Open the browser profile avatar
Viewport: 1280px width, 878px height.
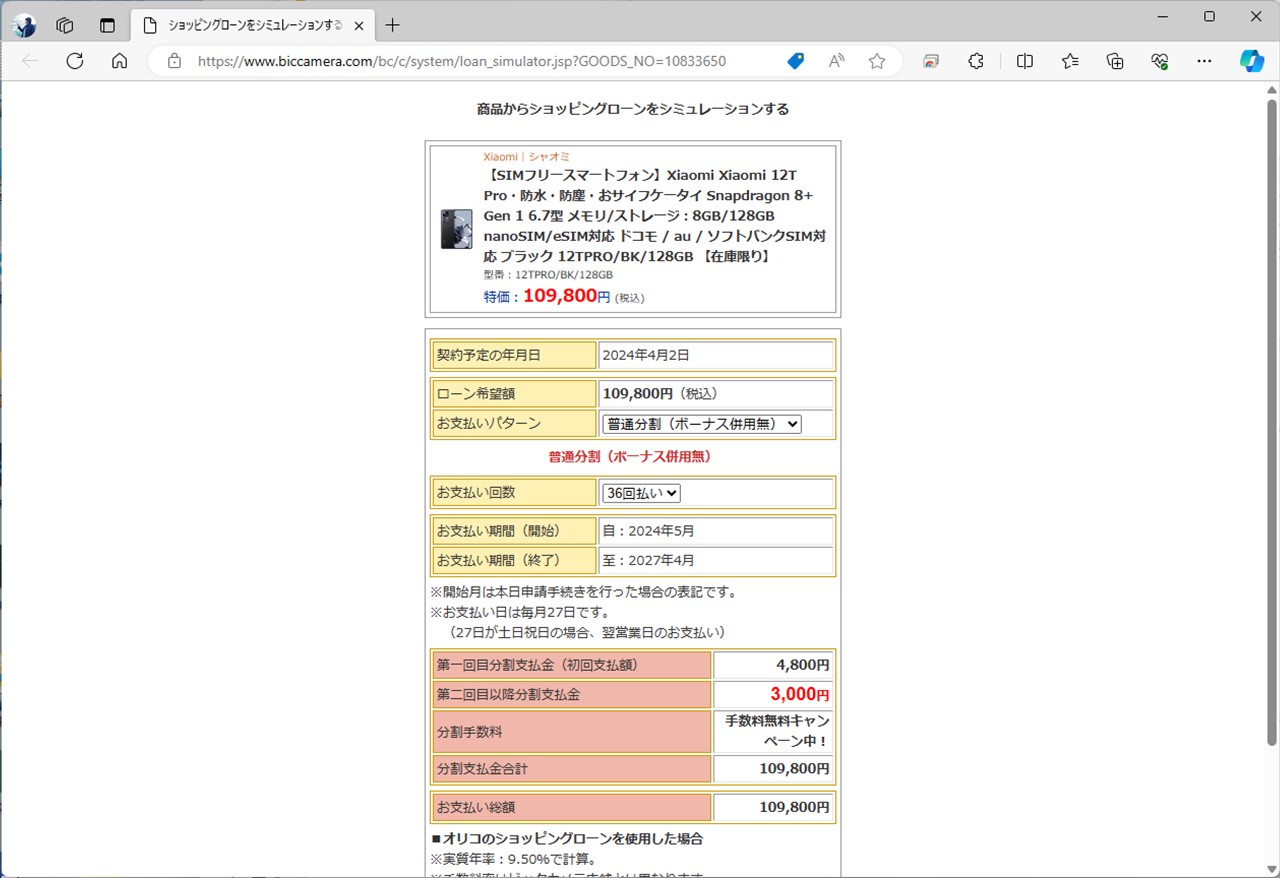pyautogui.click(x=24, y=25)
